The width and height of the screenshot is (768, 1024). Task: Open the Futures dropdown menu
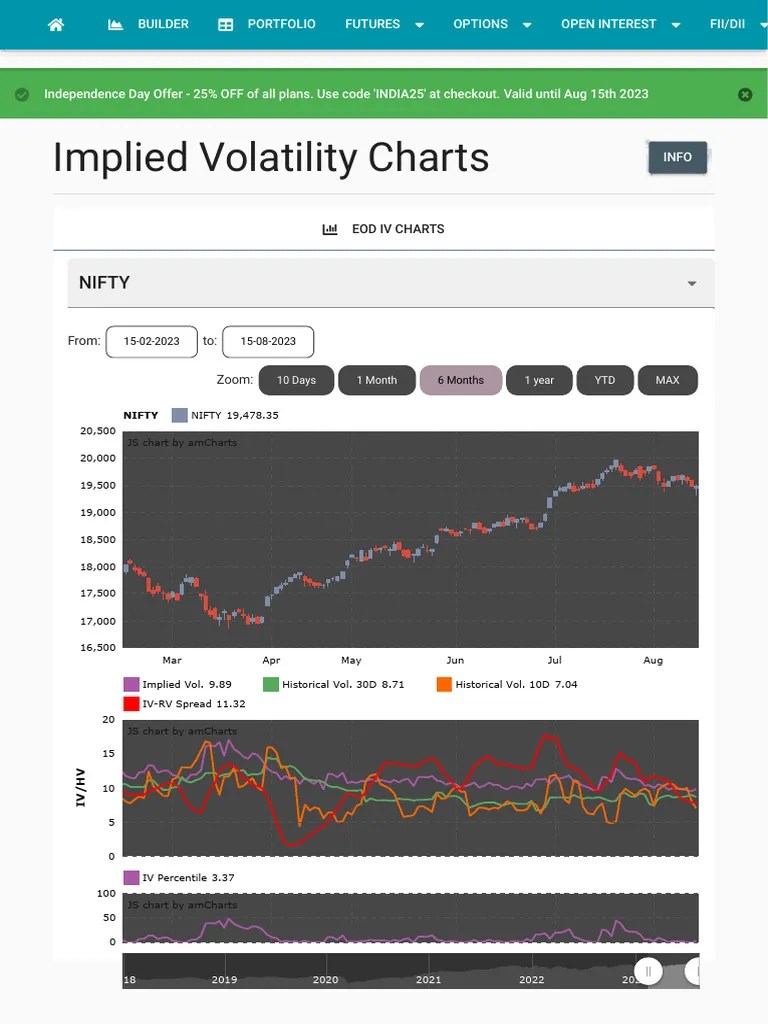point(384,24)
